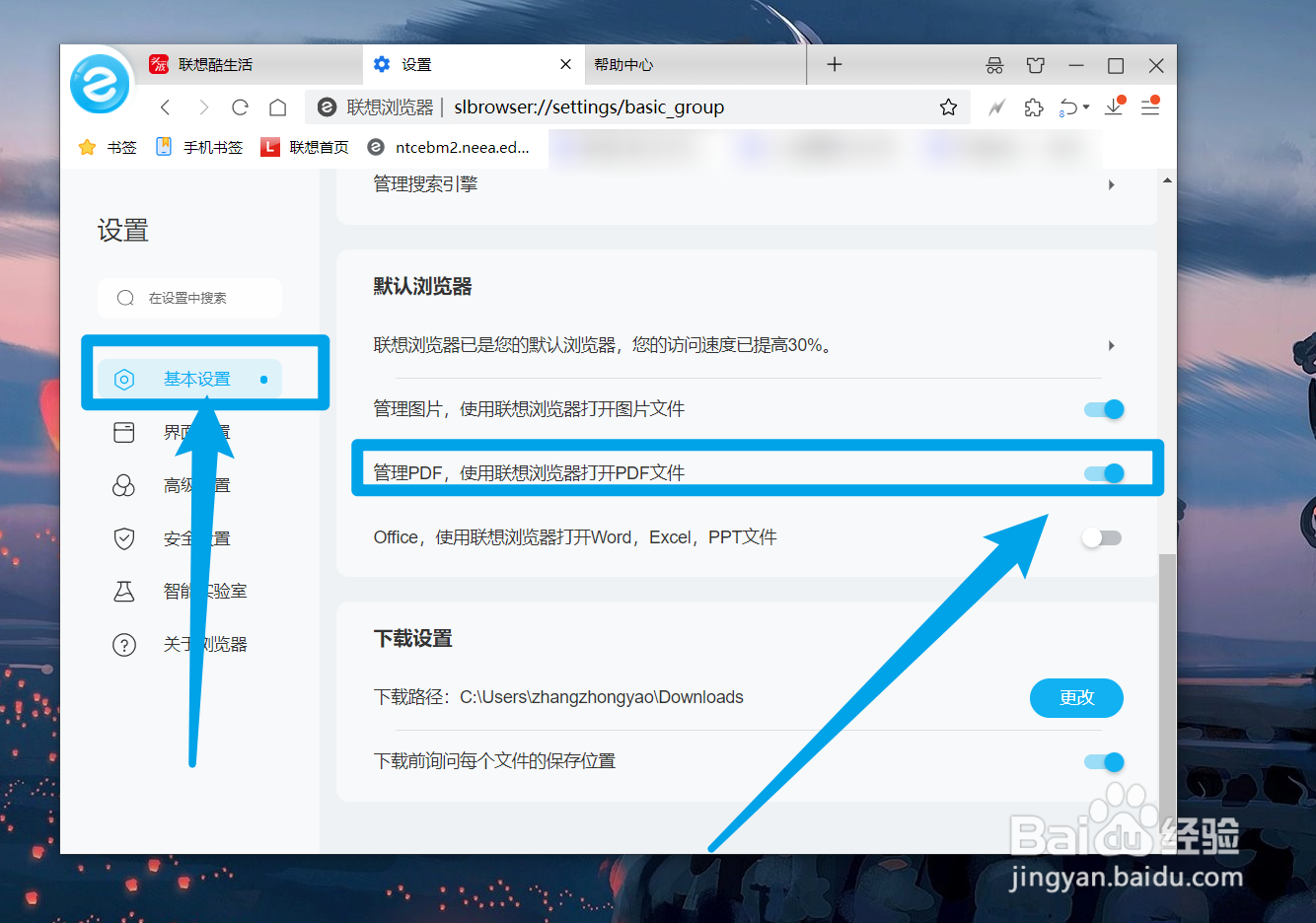The height and width of the screenshot is (923, 1316).
Task: Expand 管理搜索引擎 arrow
Action: 1112,184
